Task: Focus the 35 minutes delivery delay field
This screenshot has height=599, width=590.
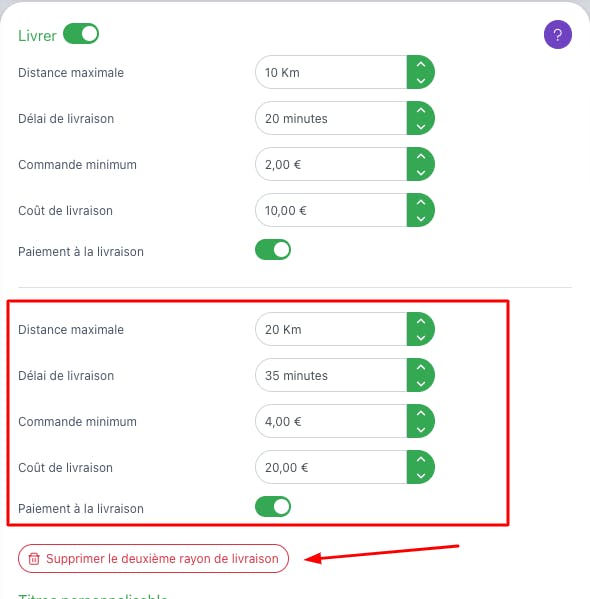Action: 331,375
